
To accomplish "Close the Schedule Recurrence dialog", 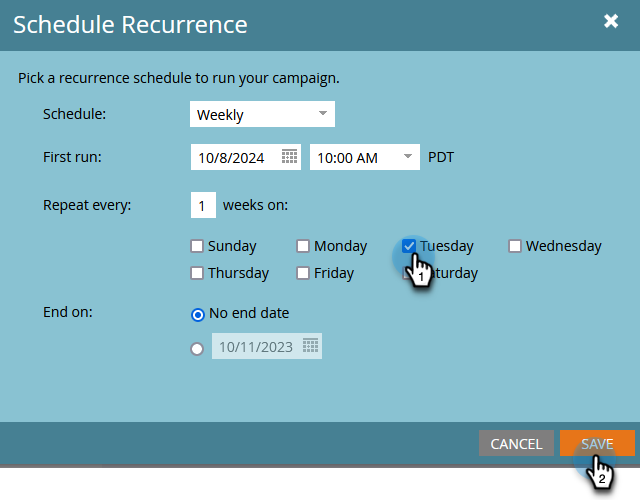I will pos(611,21).
